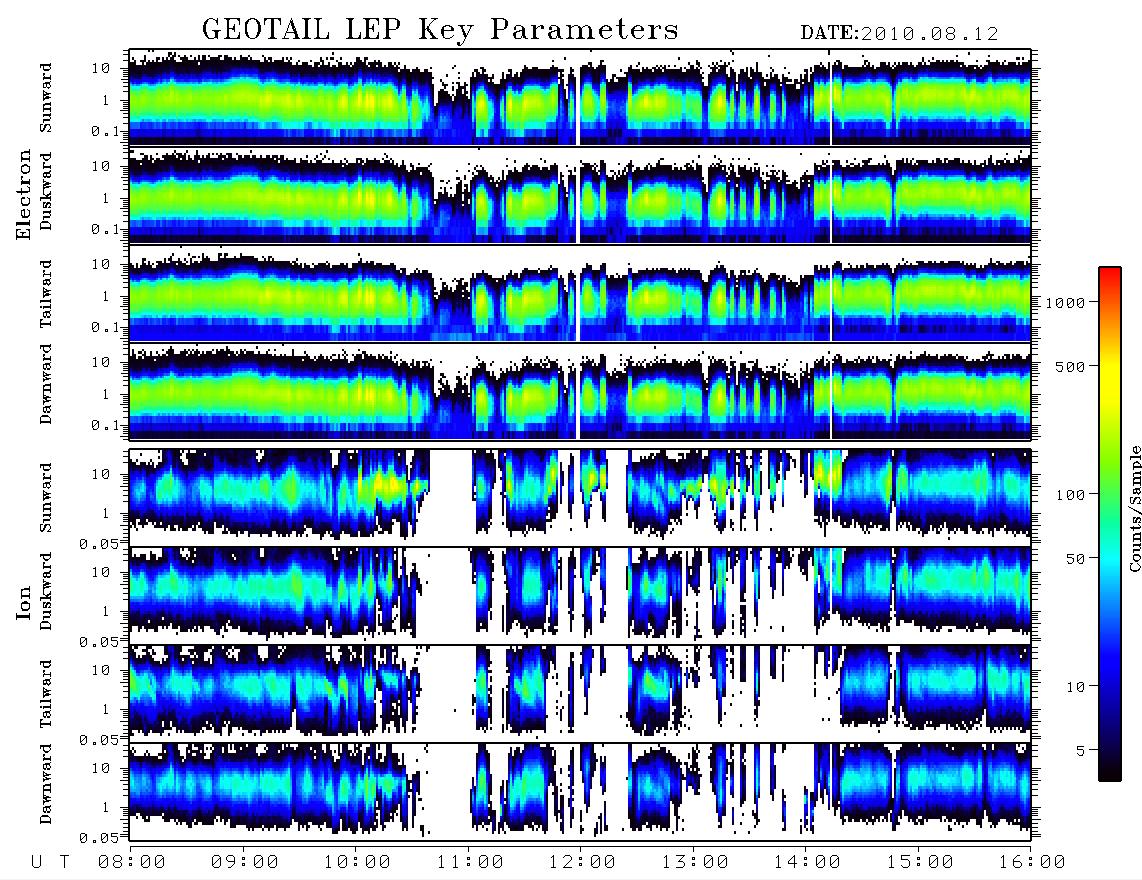This screenshot has width=1142, height=880.
Task: Select the Electron Duskward panel label
Action: 46,191
